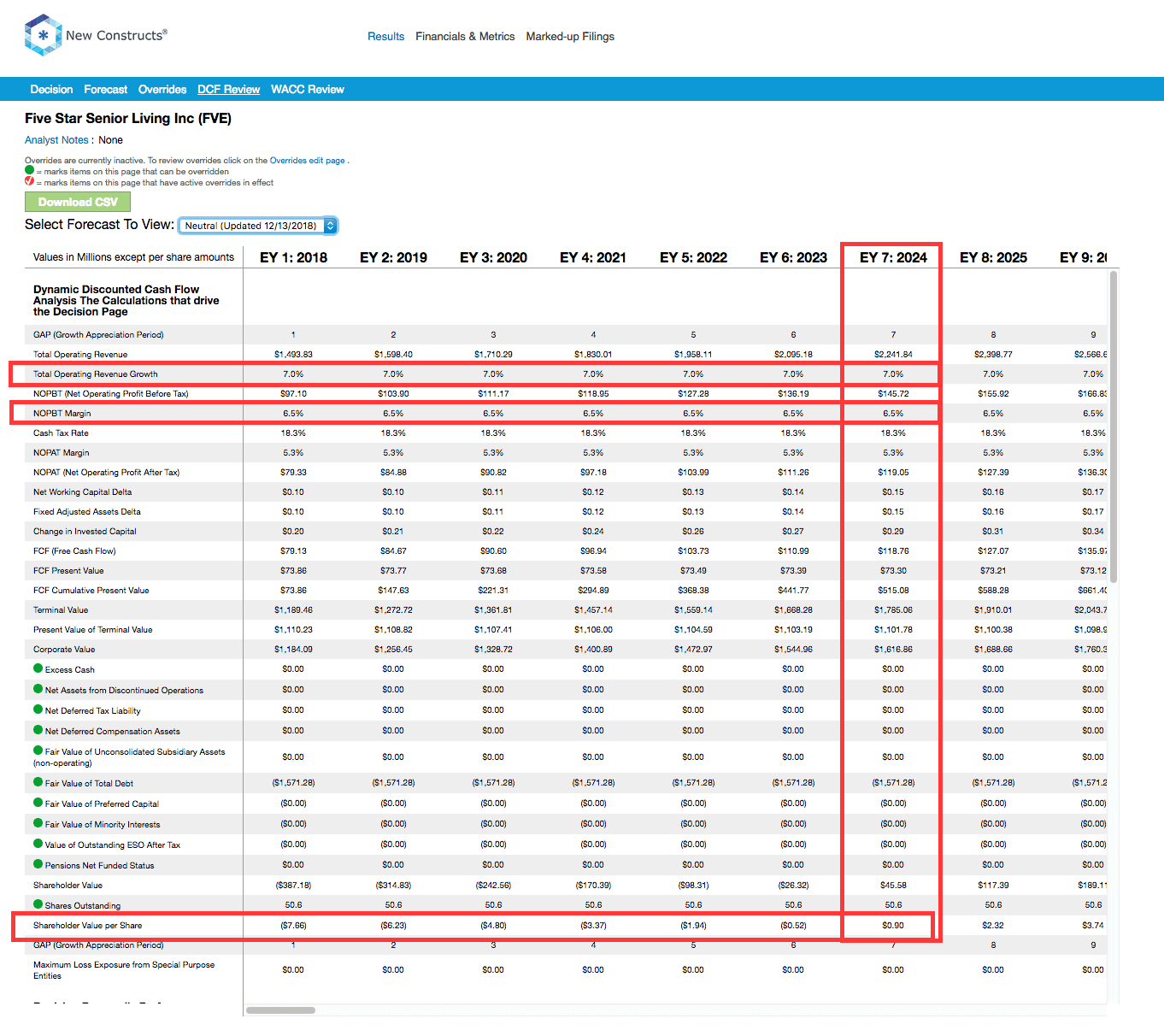Viewport: 1164px width, 1036px height.
Task: Click the EY 2: 2019 column header
Action: click(x=393, y=257)
